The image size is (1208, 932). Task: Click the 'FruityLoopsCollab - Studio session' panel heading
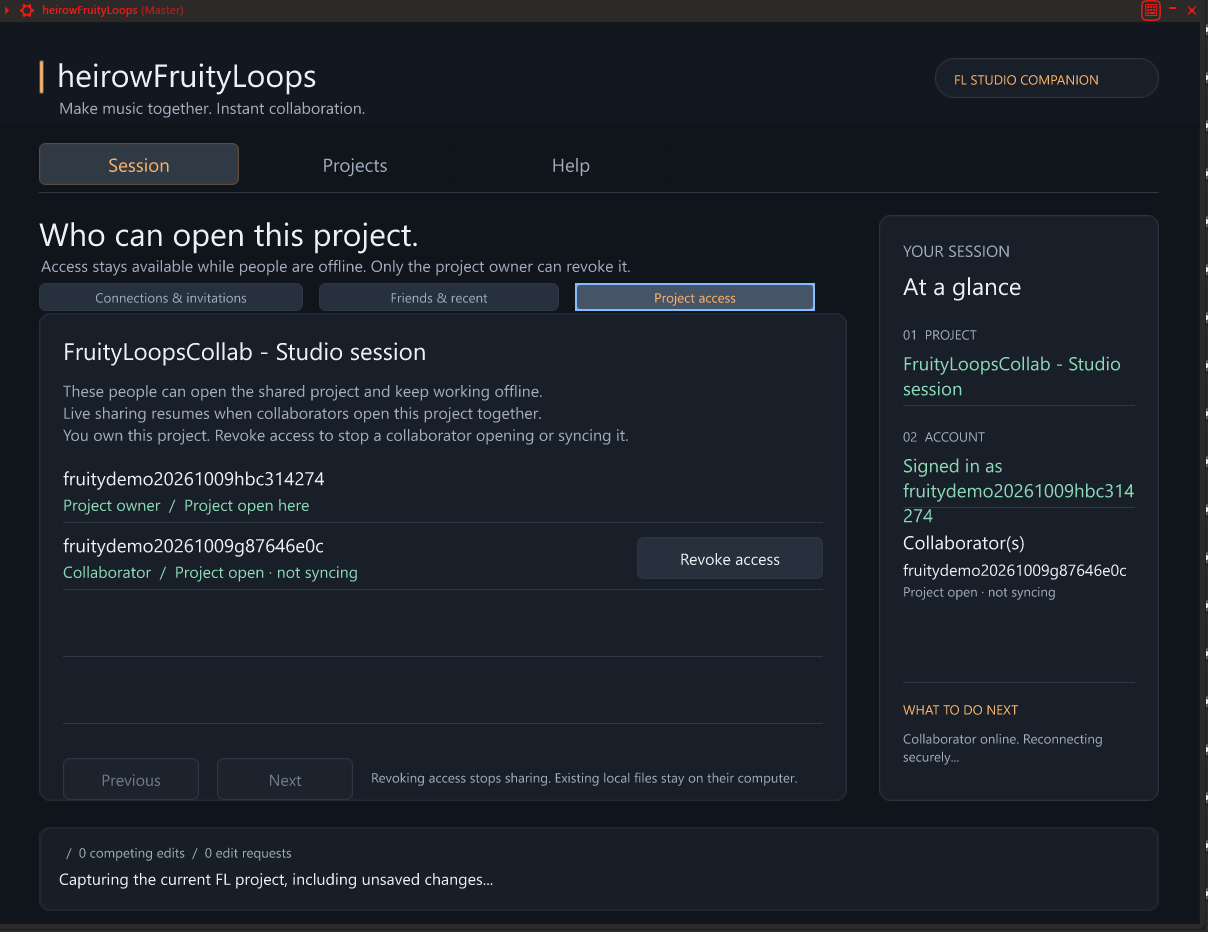coord(245,352)
